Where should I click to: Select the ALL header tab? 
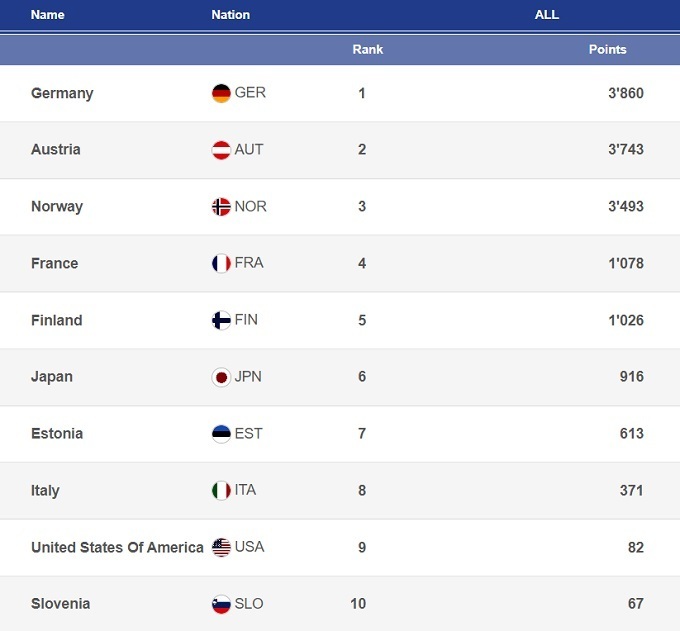(547, 15)
